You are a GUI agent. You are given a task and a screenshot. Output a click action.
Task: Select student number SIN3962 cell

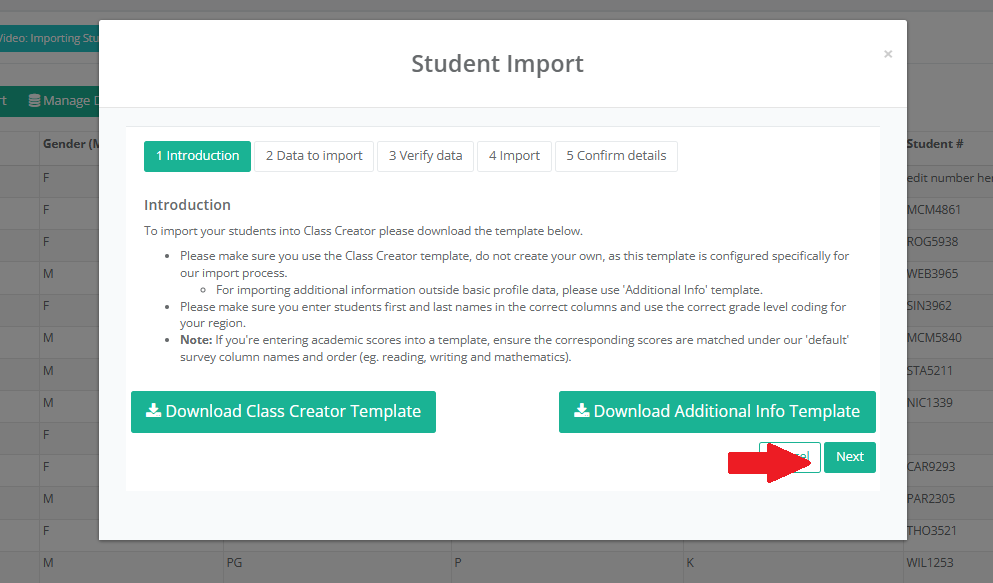(x=929, y=306)
